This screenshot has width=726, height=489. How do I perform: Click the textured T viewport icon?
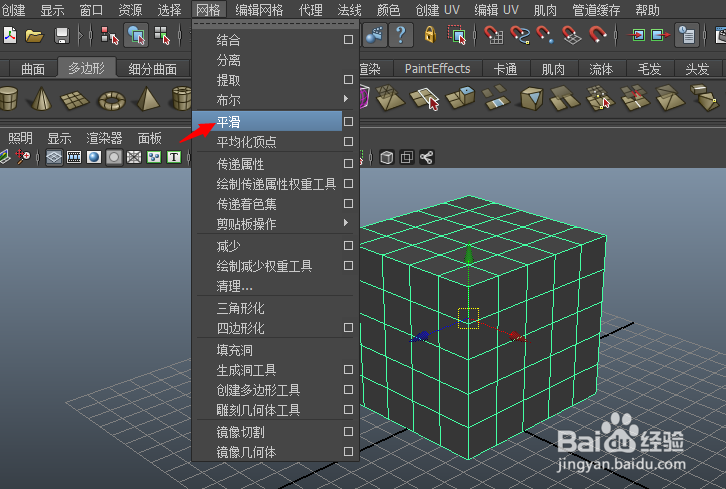174,157
